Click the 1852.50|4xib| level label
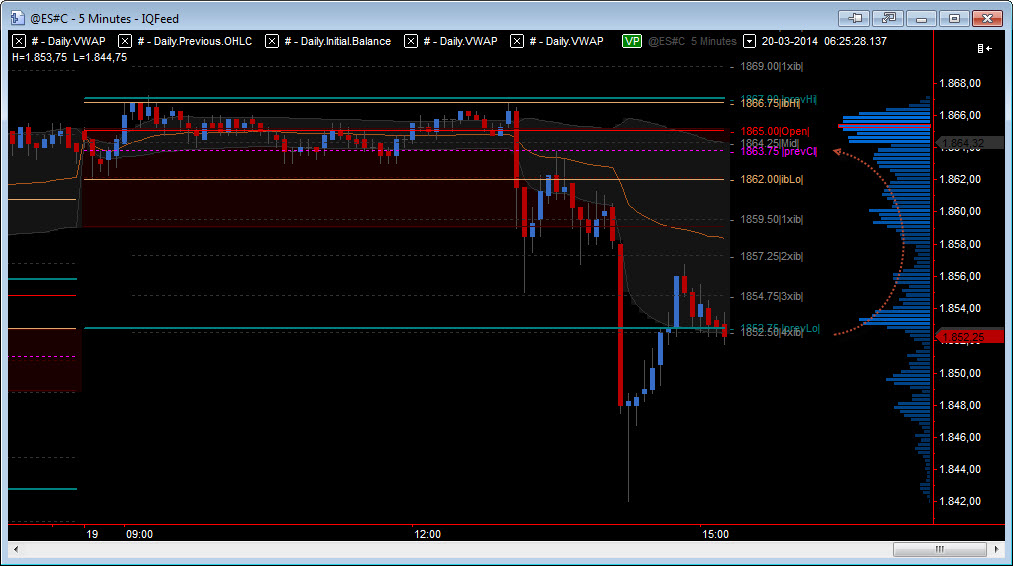The image size is (1013, 566). 771,333
